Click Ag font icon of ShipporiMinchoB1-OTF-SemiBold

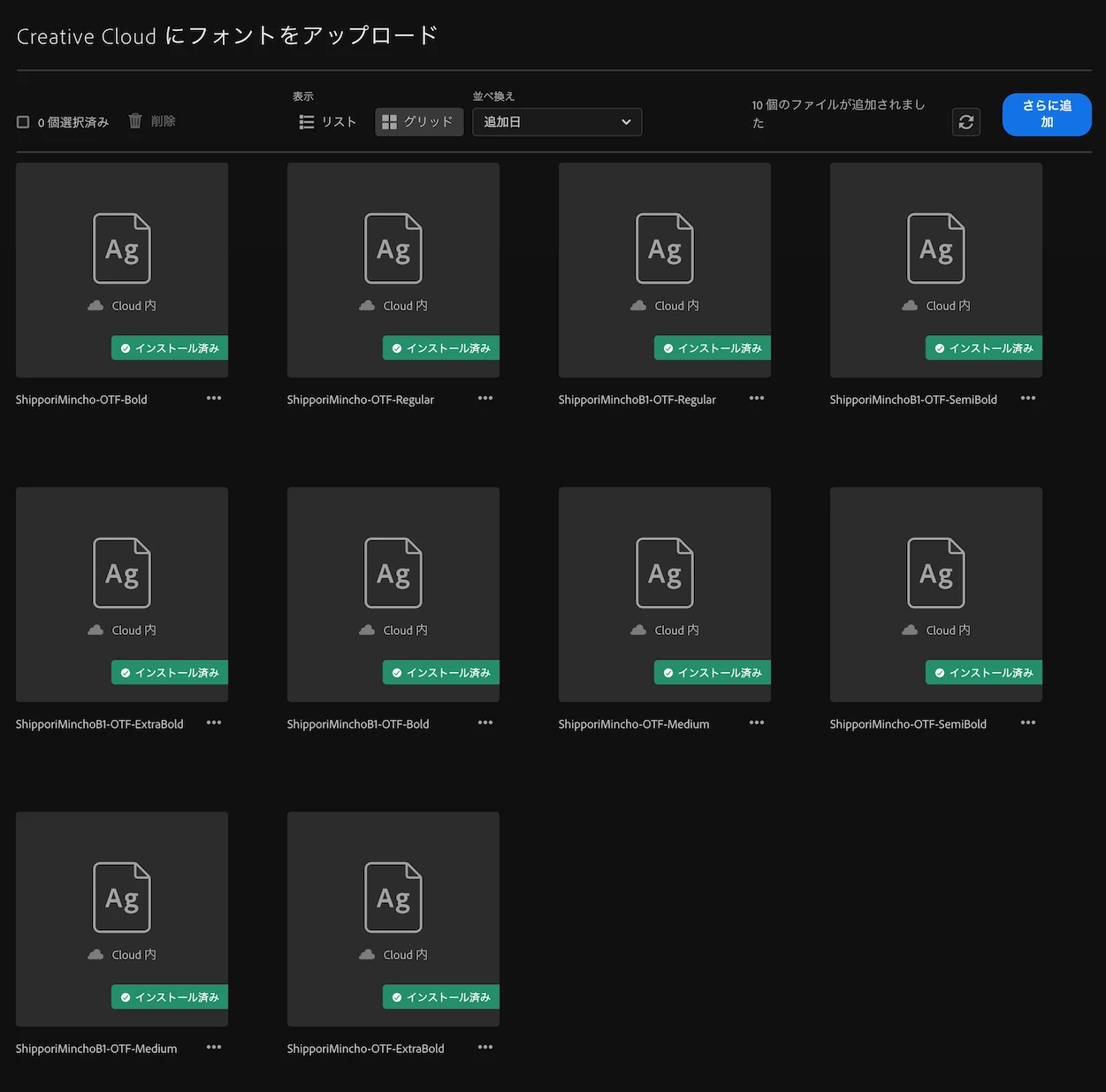pyautogui.click(x=936, y=248)
